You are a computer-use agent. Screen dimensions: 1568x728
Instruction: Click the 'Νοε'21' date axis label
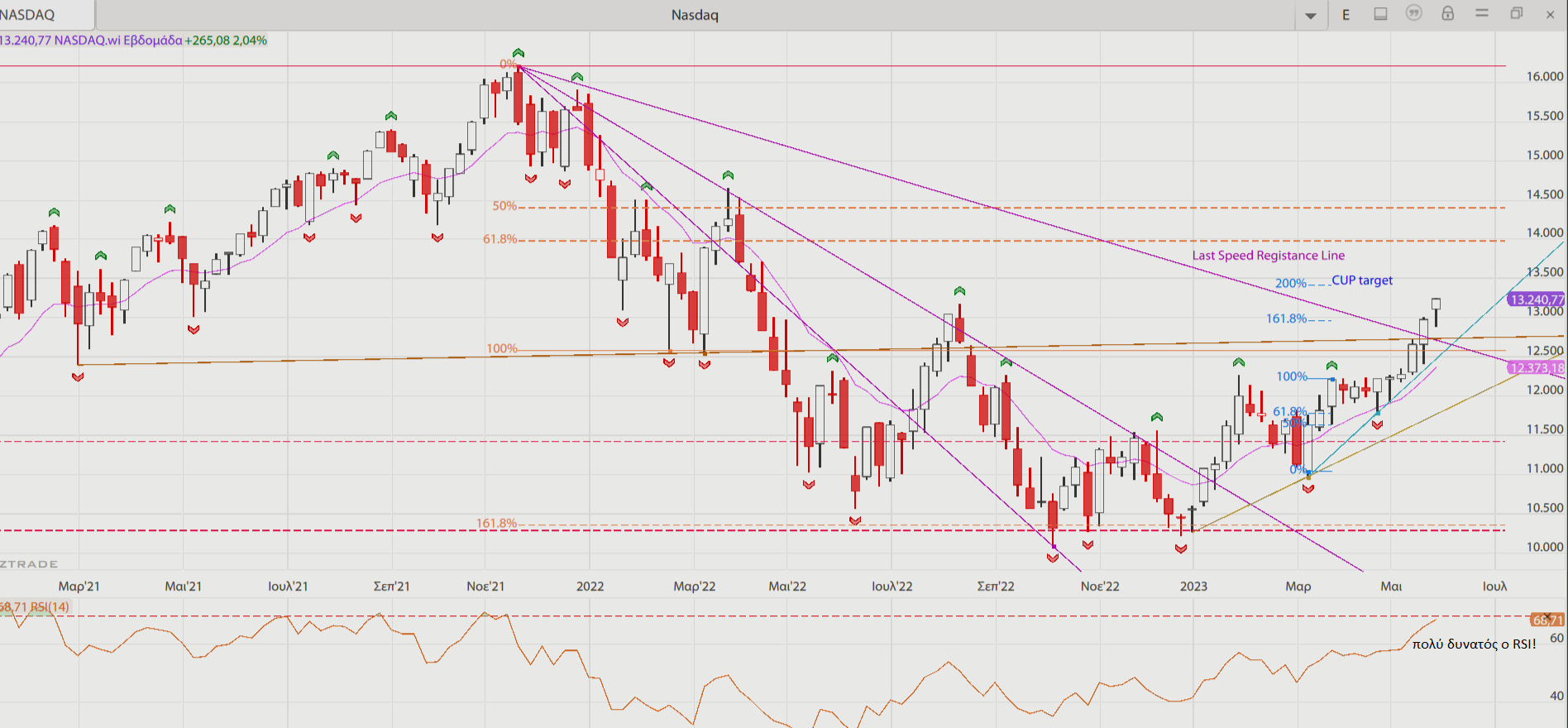click(485, 586)
